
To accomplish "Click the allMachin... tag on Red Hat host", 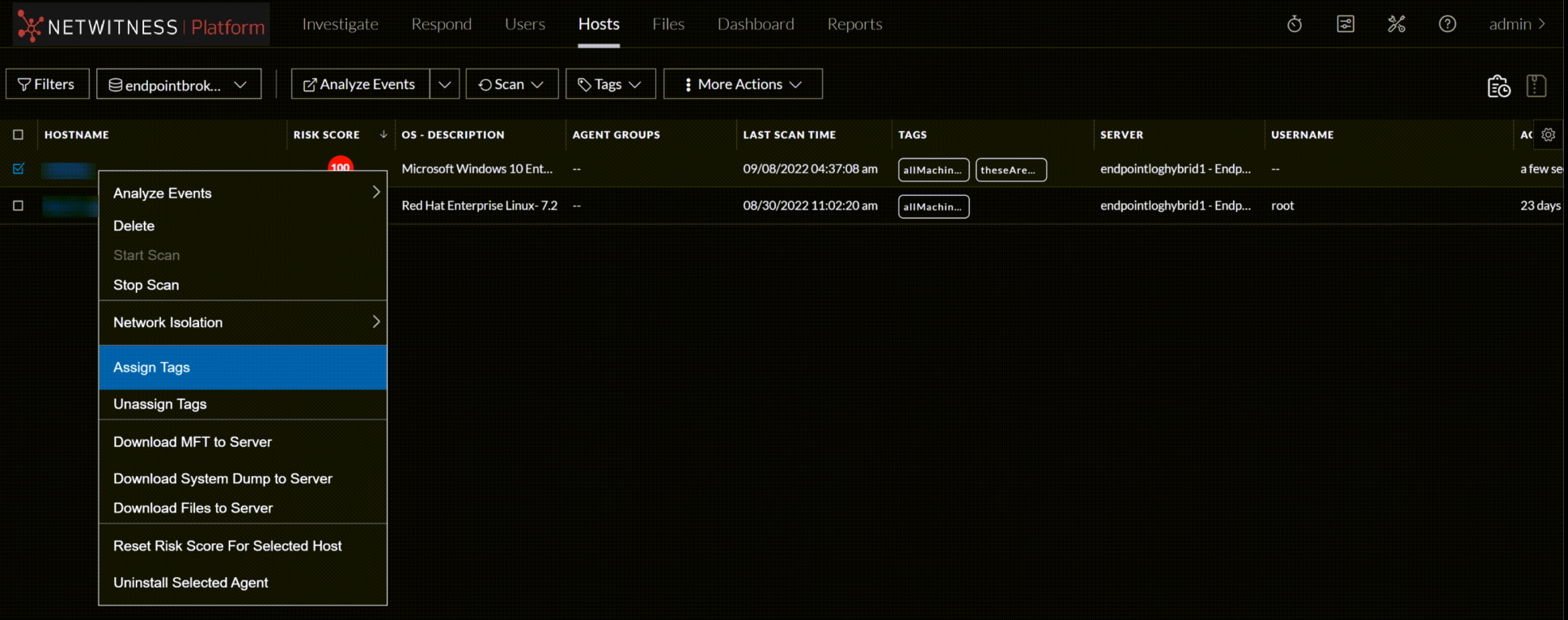I will click(934, 206).
